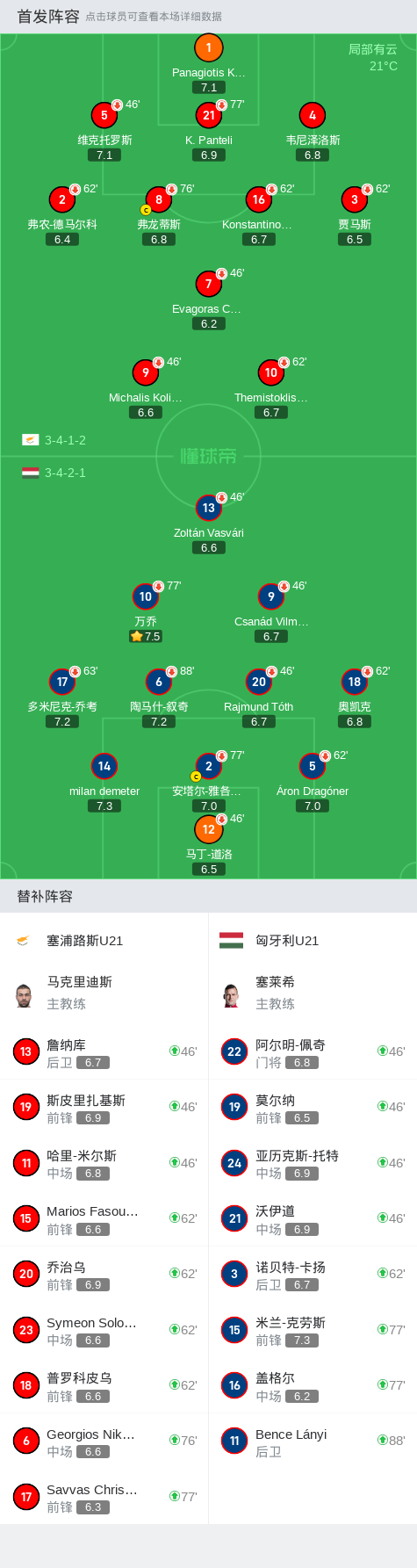The image size is (417, 1568).
Task: Select player 8 弗龙蒂斯 with captain badge
Action: point(158,199)
